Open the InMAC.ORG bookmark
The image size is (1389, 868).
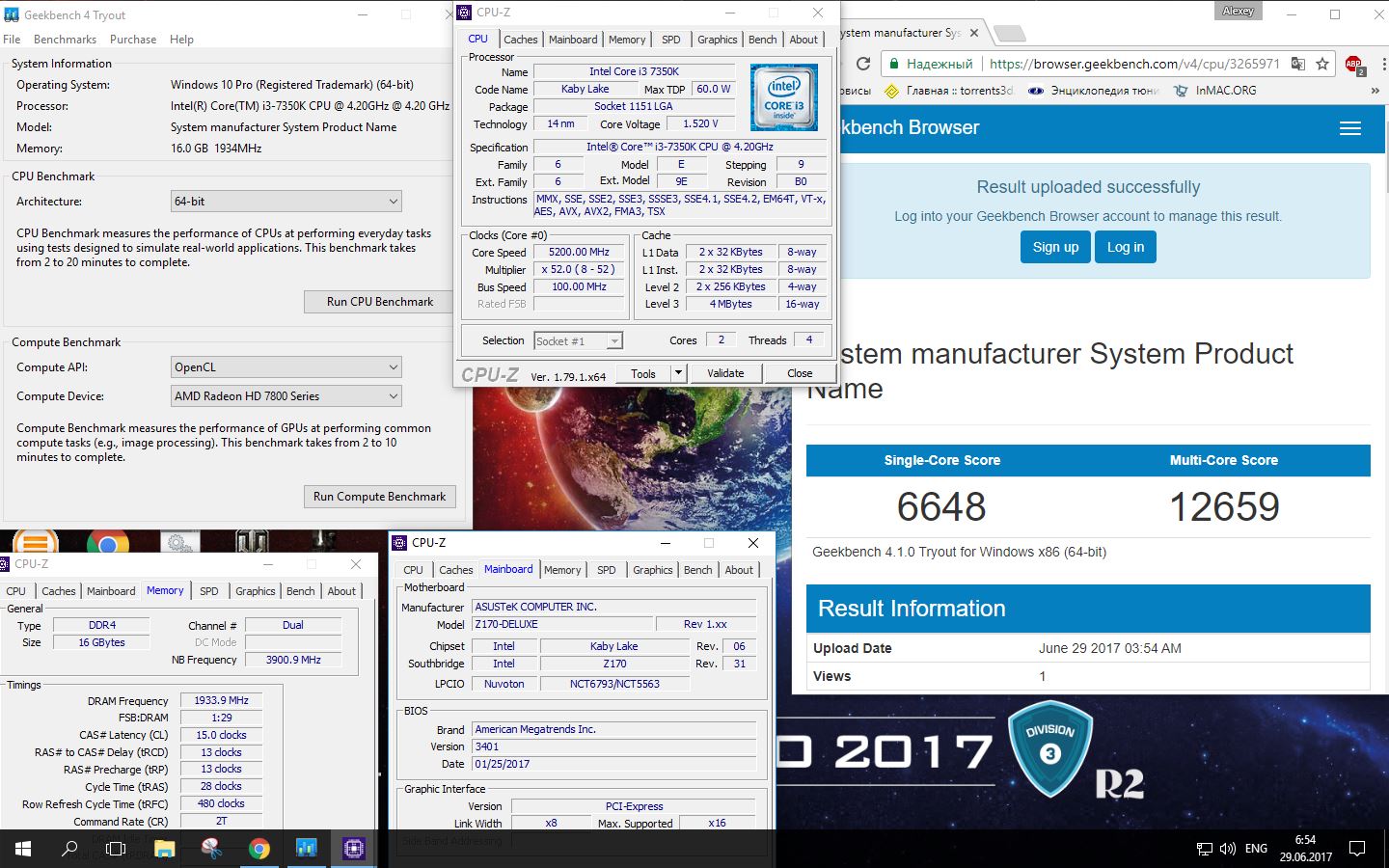click(1214, 91)
